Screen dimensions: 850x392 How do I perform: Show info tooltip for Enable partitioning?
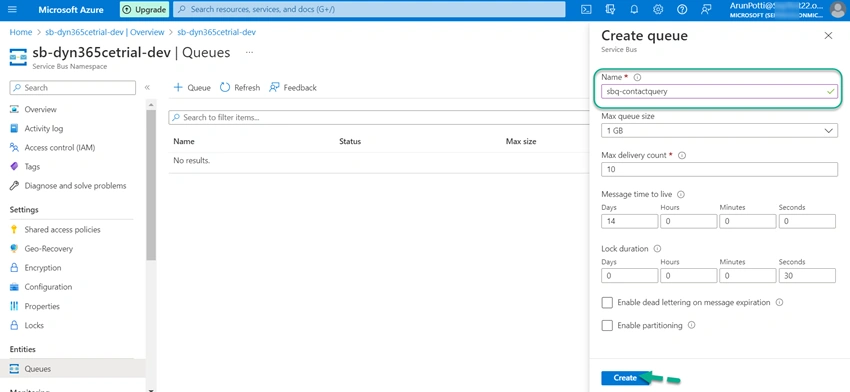[691, 325]
